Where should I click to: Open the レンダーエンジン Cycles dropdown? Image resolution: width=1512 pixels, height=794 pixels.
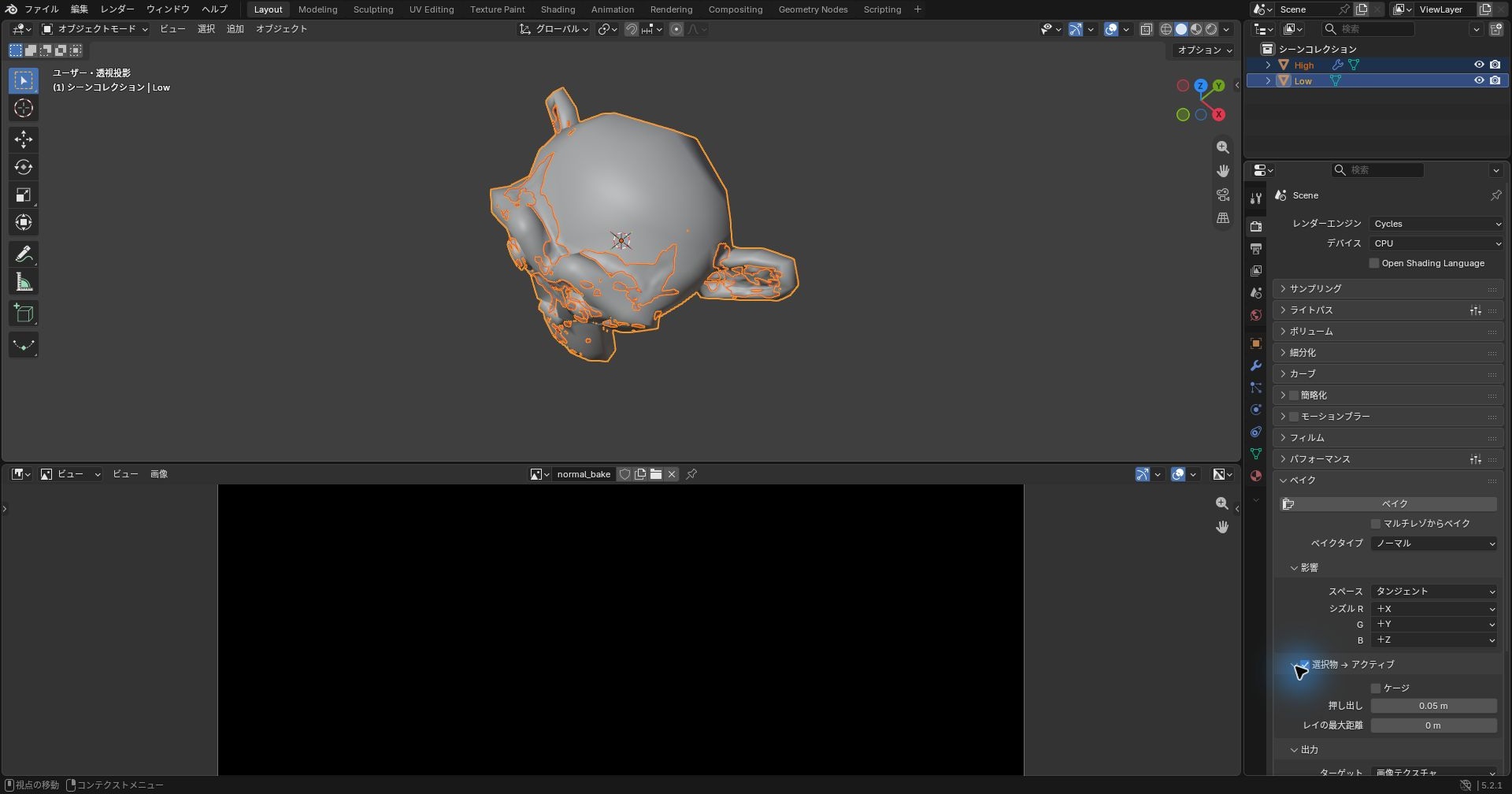pyautogui.click(x=1436, y=224)
